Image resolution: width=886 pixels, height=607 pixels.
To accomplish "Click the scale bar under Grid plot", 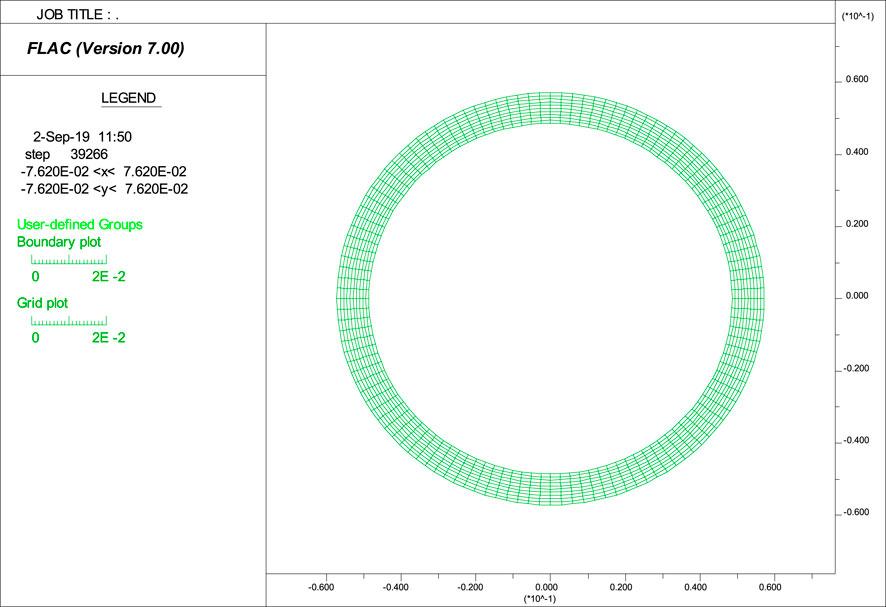I will [69, 321].
